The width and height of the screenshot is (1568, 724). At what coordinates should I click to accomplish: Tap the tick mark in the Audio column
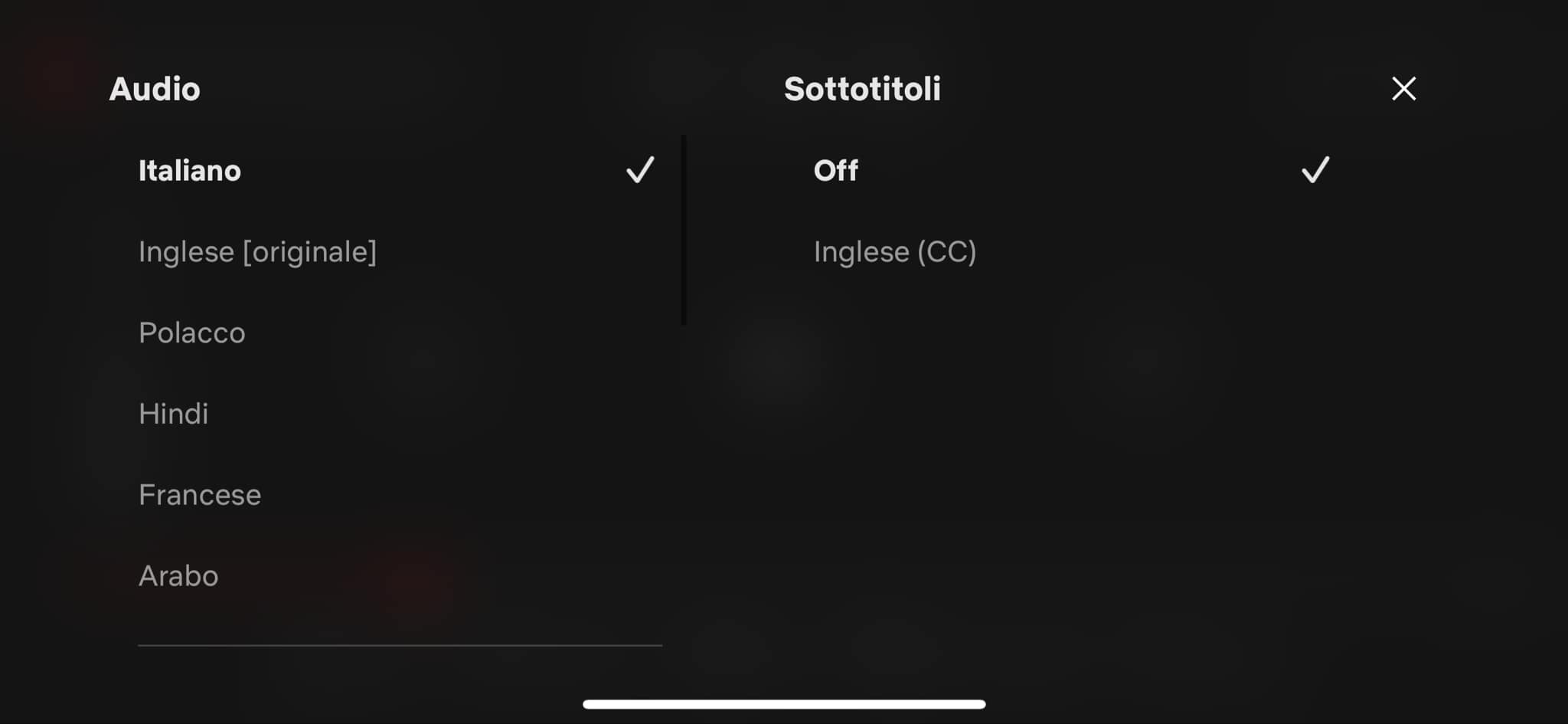click(640, 170)
